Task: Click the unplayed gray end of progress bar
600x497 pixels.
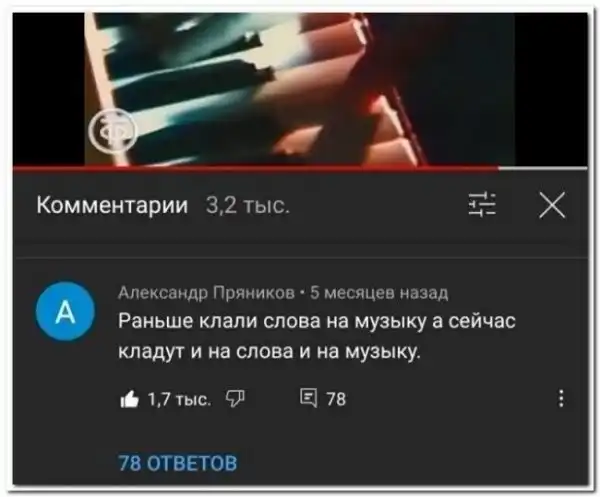Action: [543, 168]
